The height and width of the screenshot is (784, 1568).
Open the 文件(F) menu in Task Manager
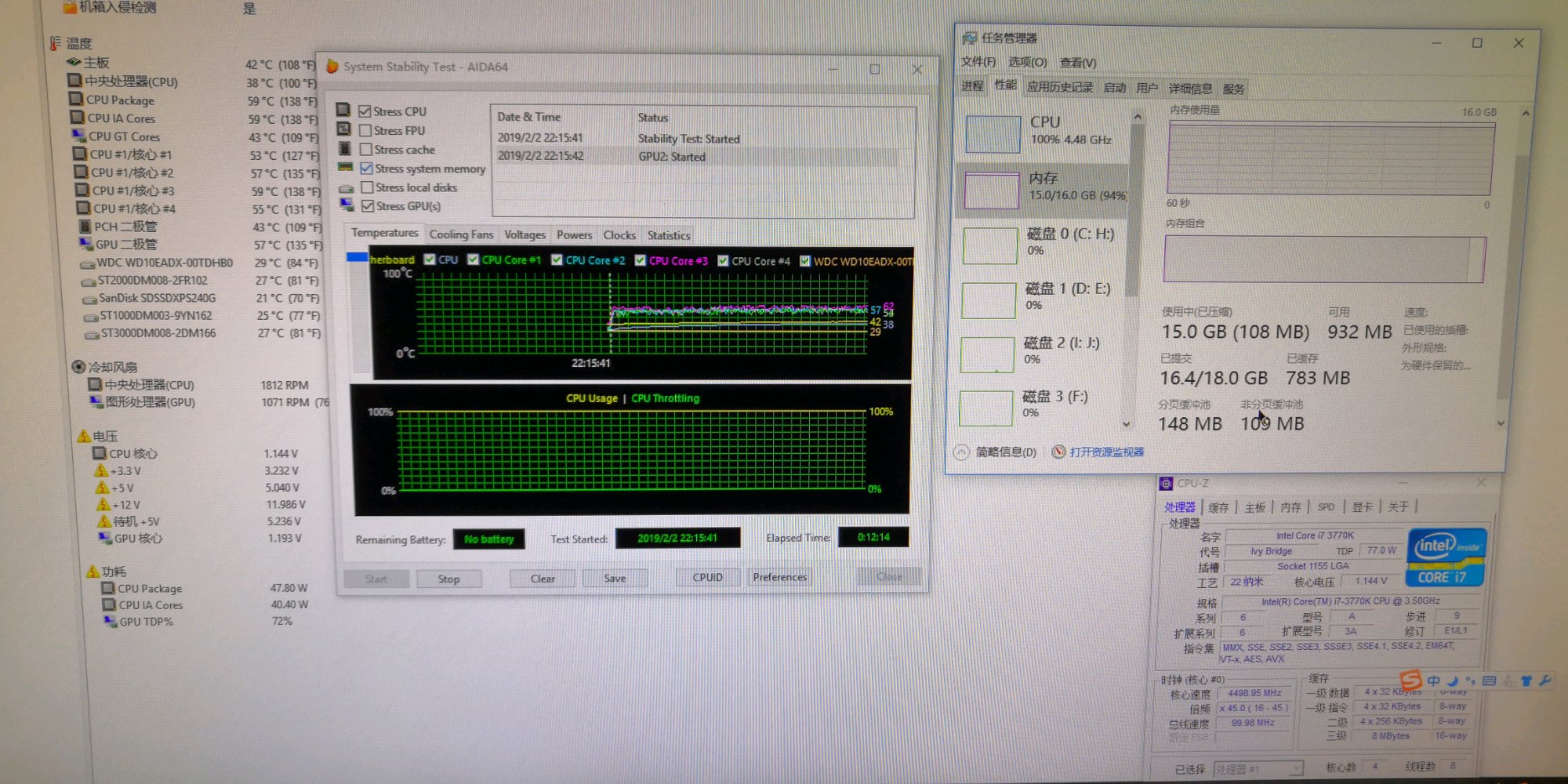point(978,62)
